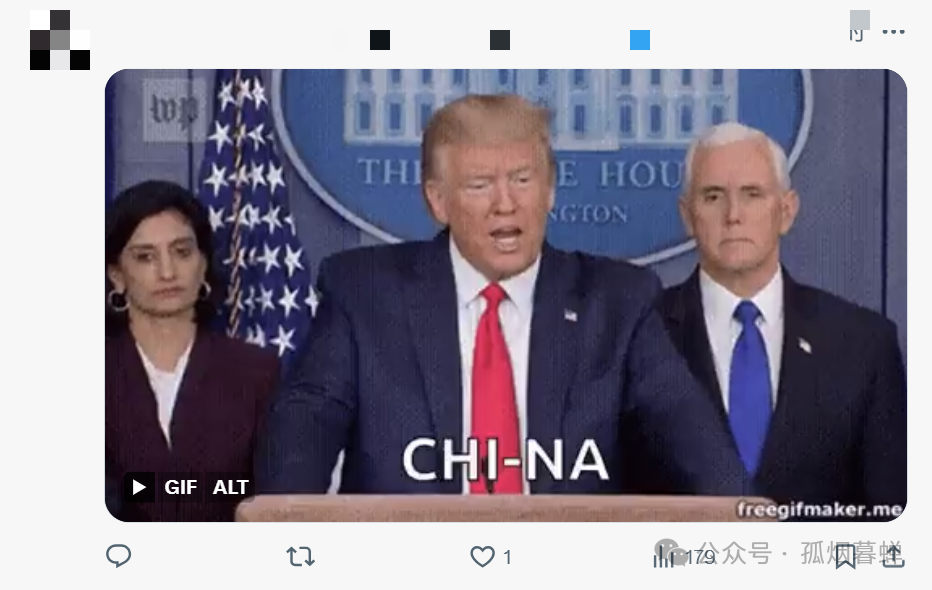Open the three-dot more options menu

[x=893, y=31]
